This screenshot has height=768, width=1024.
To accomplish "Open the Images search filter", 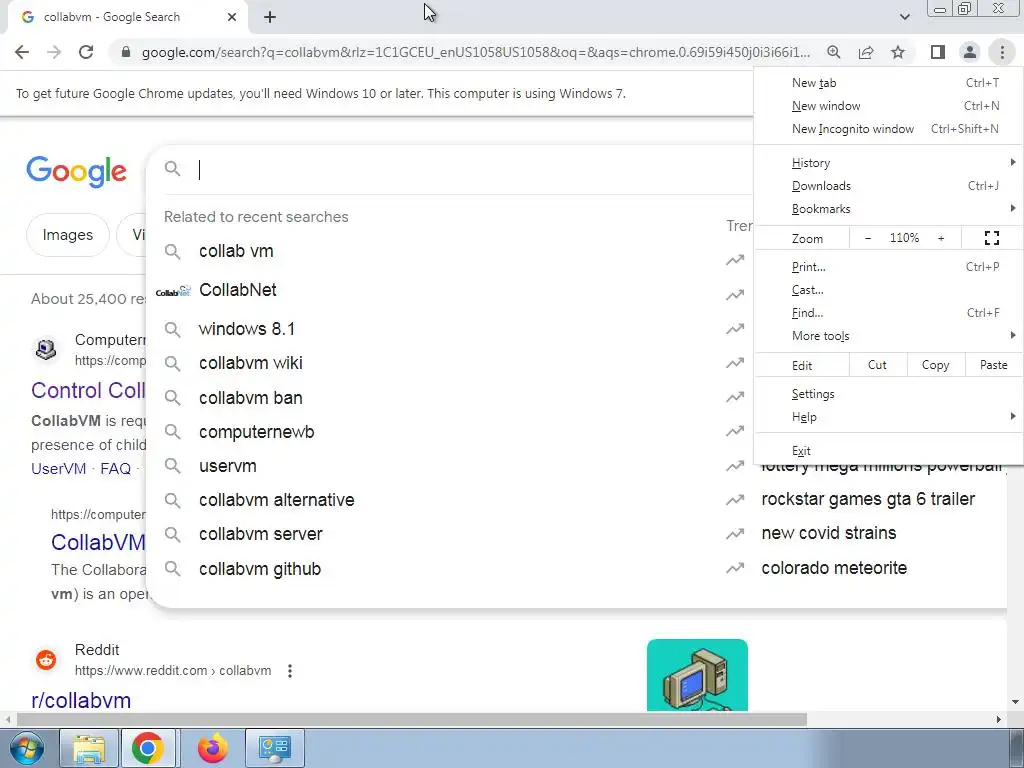I will [x=68, y=235].
